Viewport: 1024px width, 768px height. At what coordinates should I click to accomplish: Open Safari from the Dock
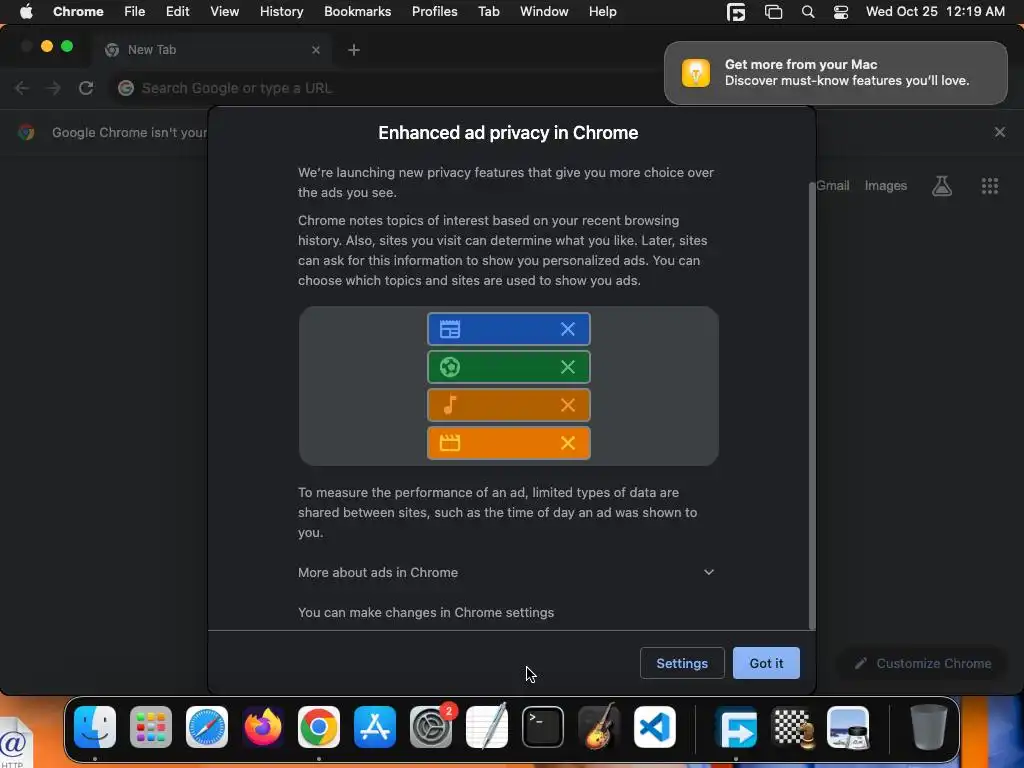(207, 727)
